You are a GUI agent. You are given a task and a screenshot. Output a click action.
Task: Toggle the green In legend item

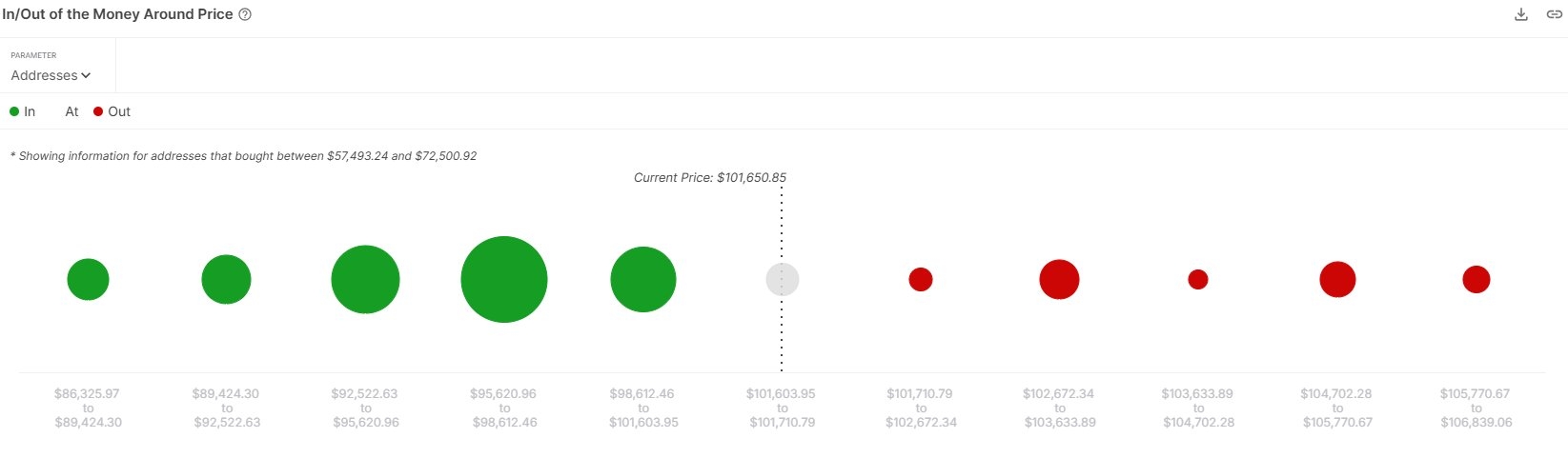23,111
